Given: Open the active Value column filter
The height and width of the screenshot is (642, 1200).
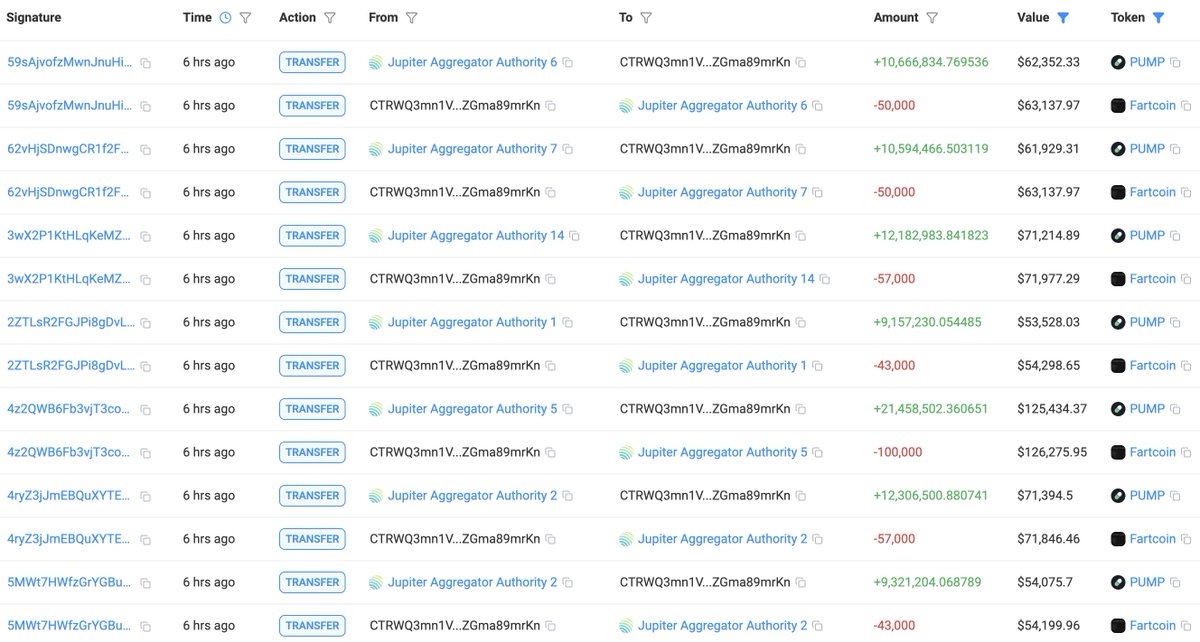Looking at the screenshot, I should [1063, 18].
